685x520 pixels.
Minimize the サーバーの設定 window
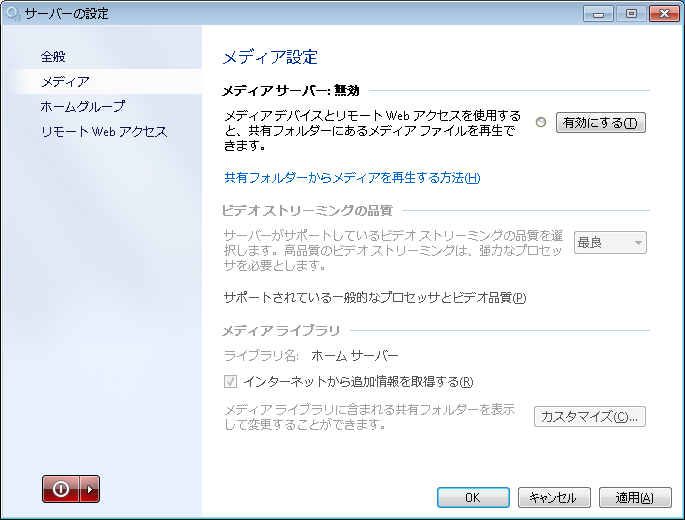pyautogui.click(x=599, y=14)
